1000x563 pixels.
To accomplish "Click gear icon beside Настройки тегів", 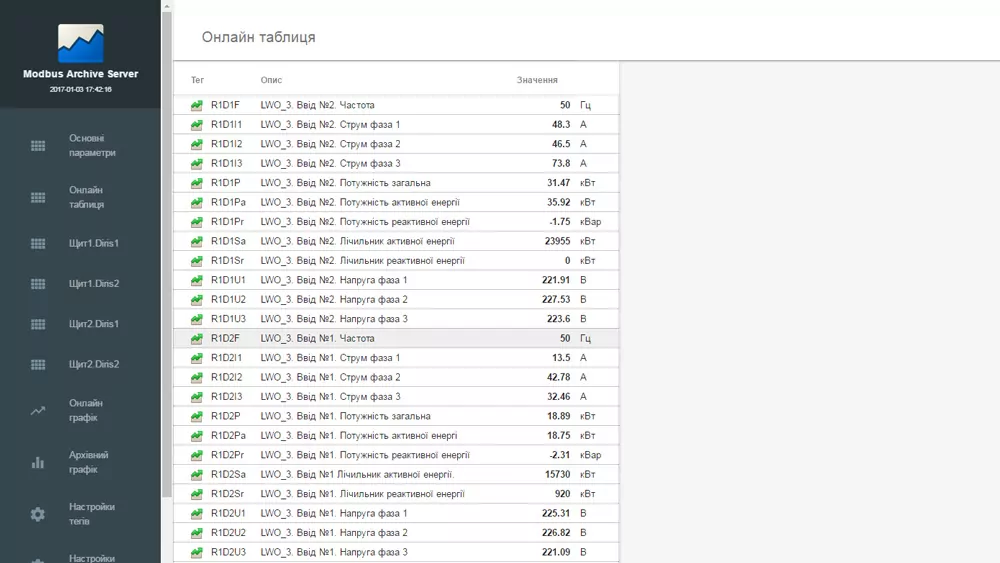I will [38, 514].
